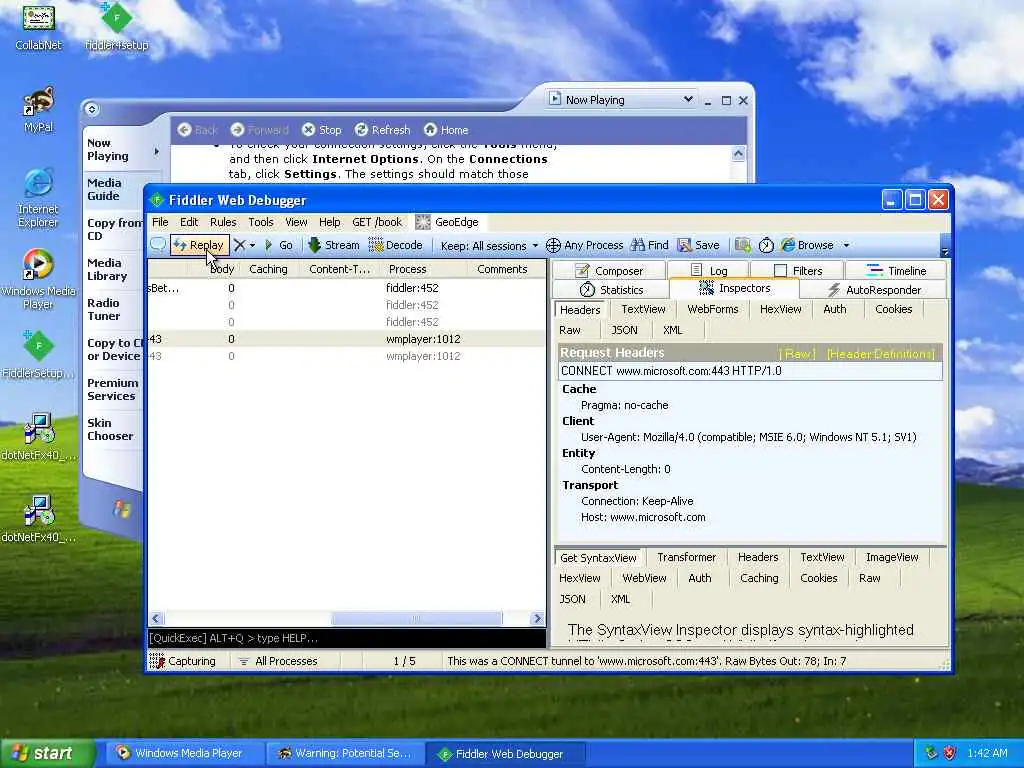The width and height of the screenshot is (1024, 768).
Task: Switch to the Timeline tab
Action: coord(895,270)
